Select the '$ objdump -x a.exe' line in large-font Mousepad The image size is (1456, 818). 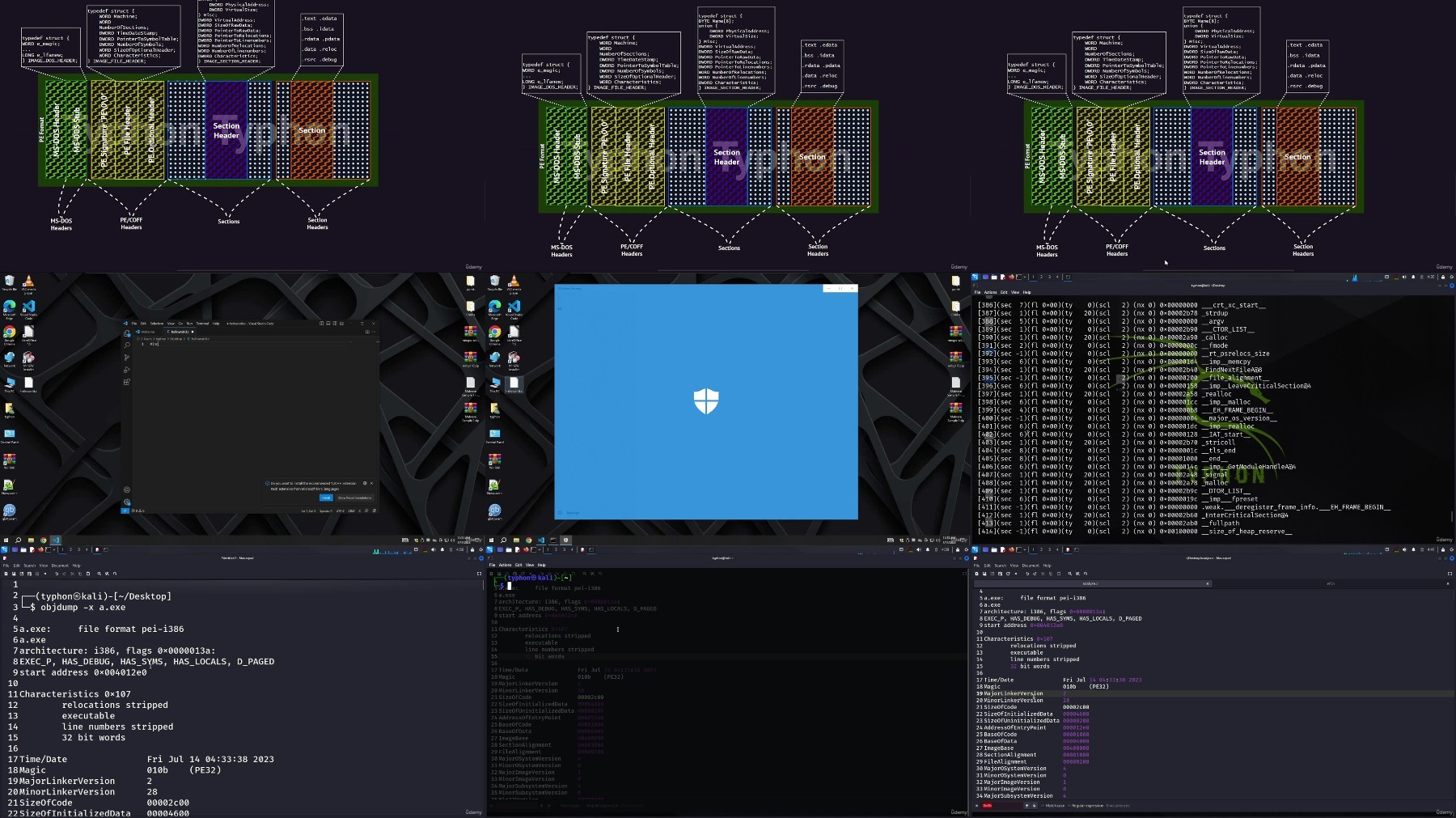tap(78, 607)
